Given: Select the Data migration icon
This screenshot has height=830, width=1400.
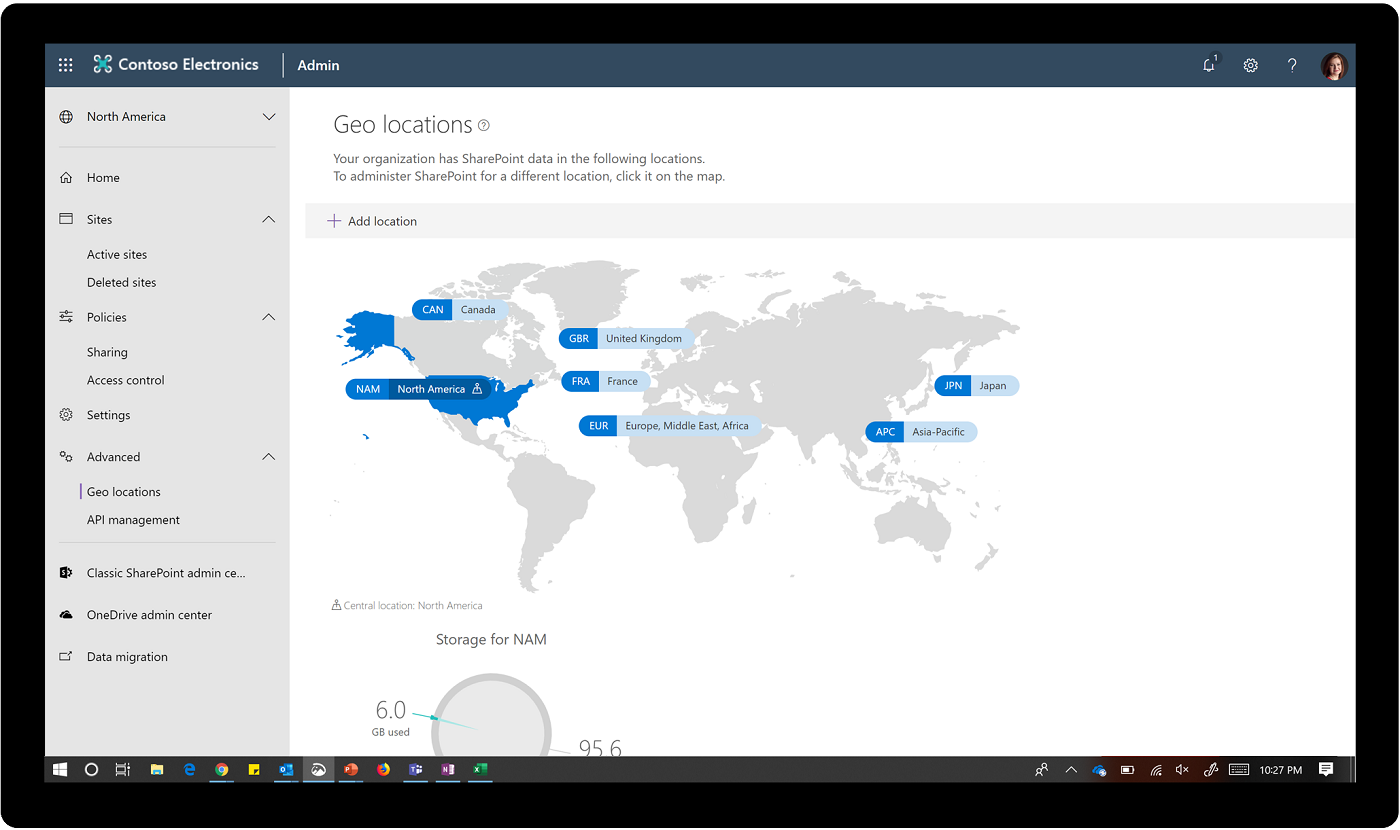Looking at the screenshot, I should [65, 656].
